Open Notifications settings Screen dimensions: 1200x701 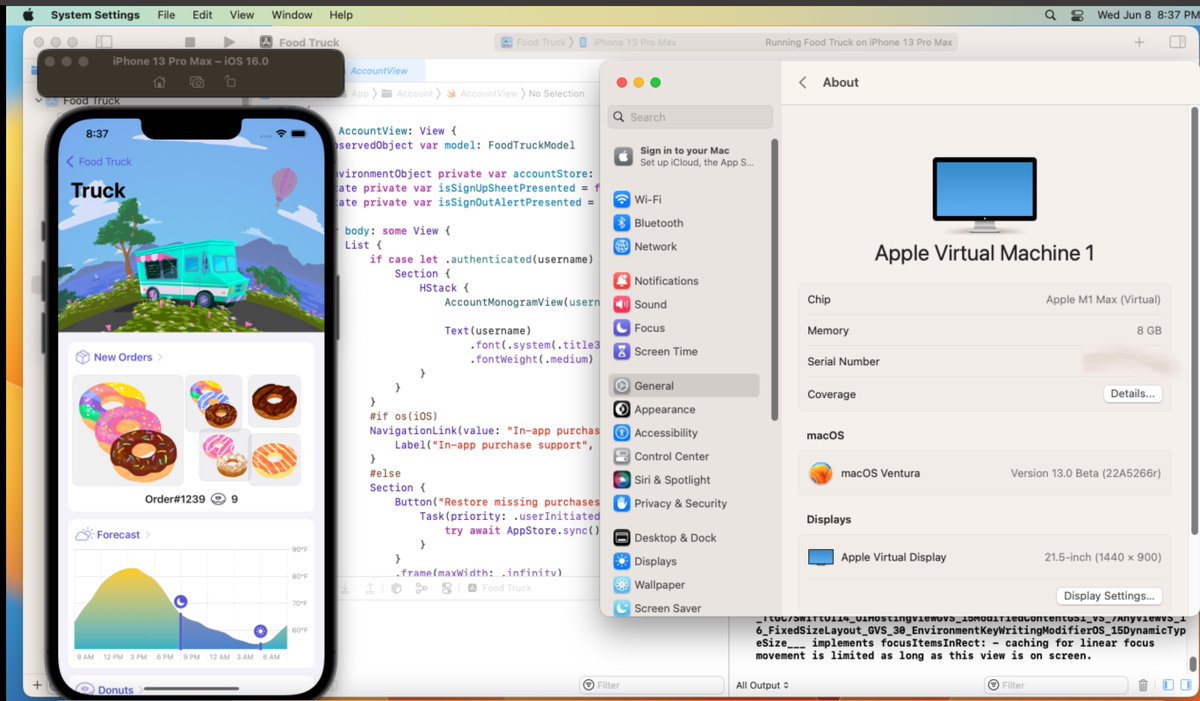(685, 281)
